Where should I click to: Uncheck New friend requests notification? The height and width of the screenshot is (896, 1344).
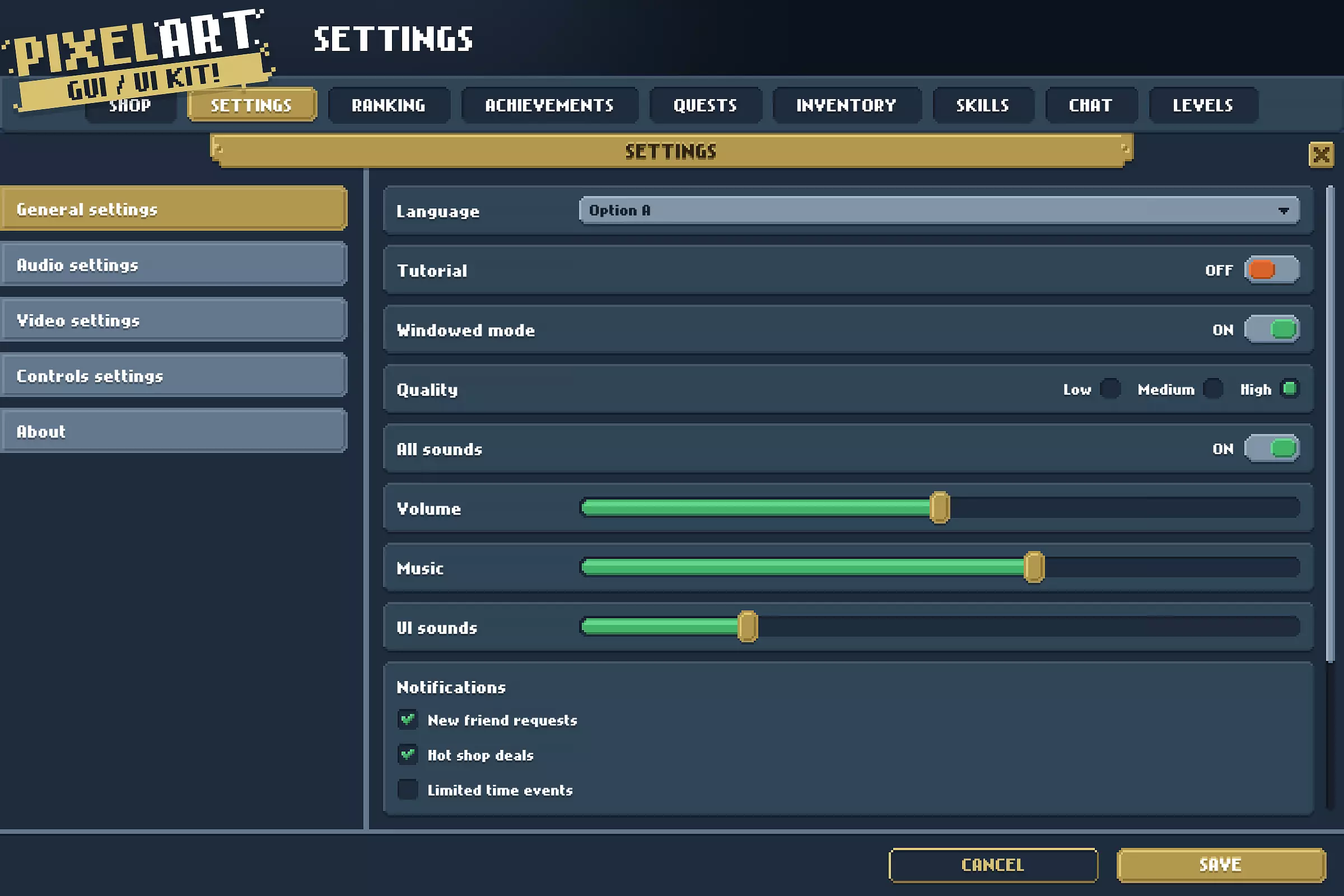point(408,720)
